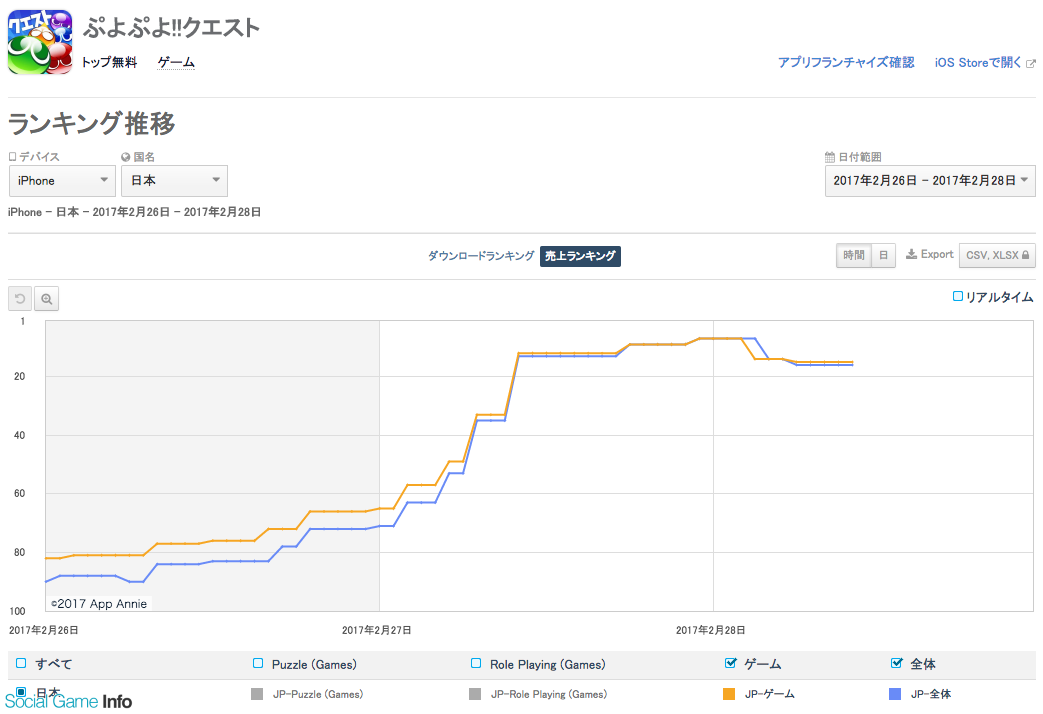Click the orange JP-ゲーム legend swatch
Viewport: 1043px width, 714px height.
point(729,694)
